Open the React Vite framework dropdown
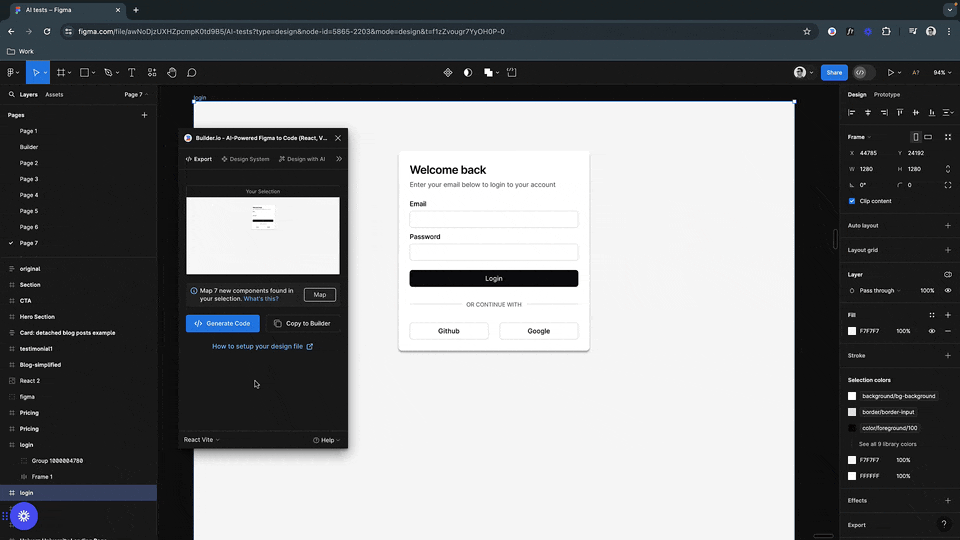The width and height of the screenshot is (960, 540). tap(201, 440)
